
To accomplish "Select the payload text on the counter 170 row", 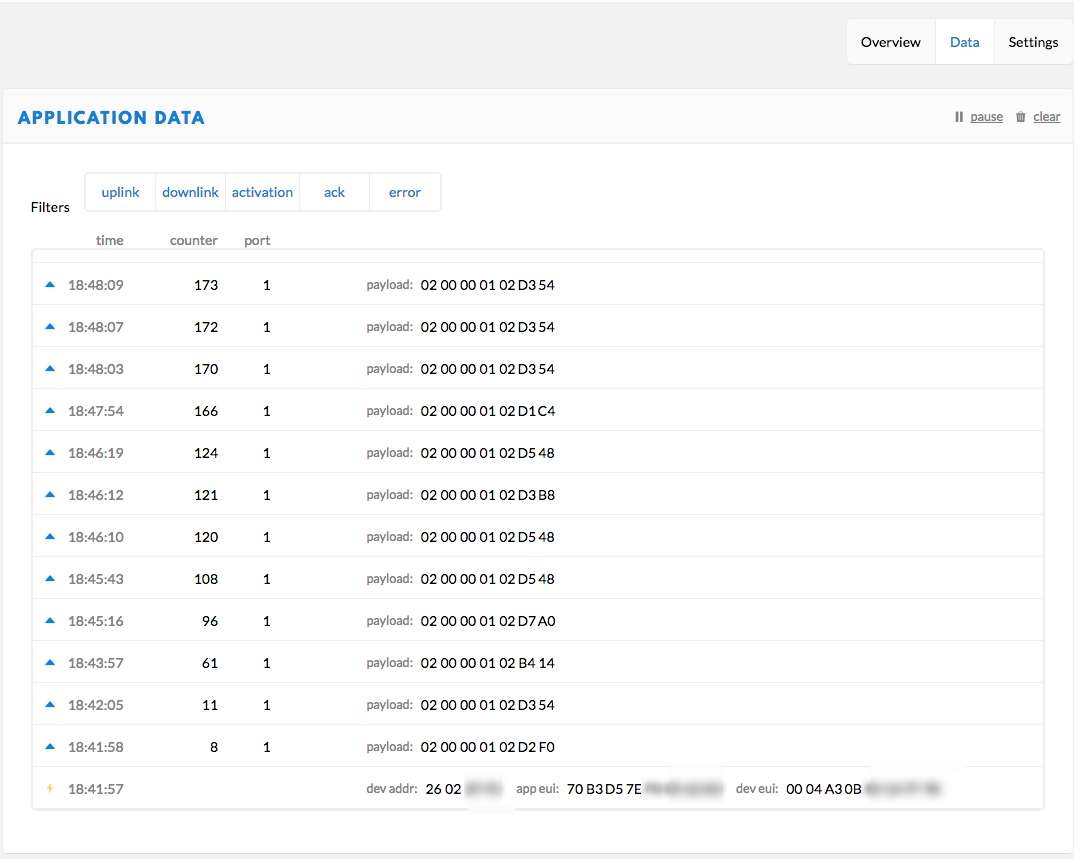I will point(487,368).
